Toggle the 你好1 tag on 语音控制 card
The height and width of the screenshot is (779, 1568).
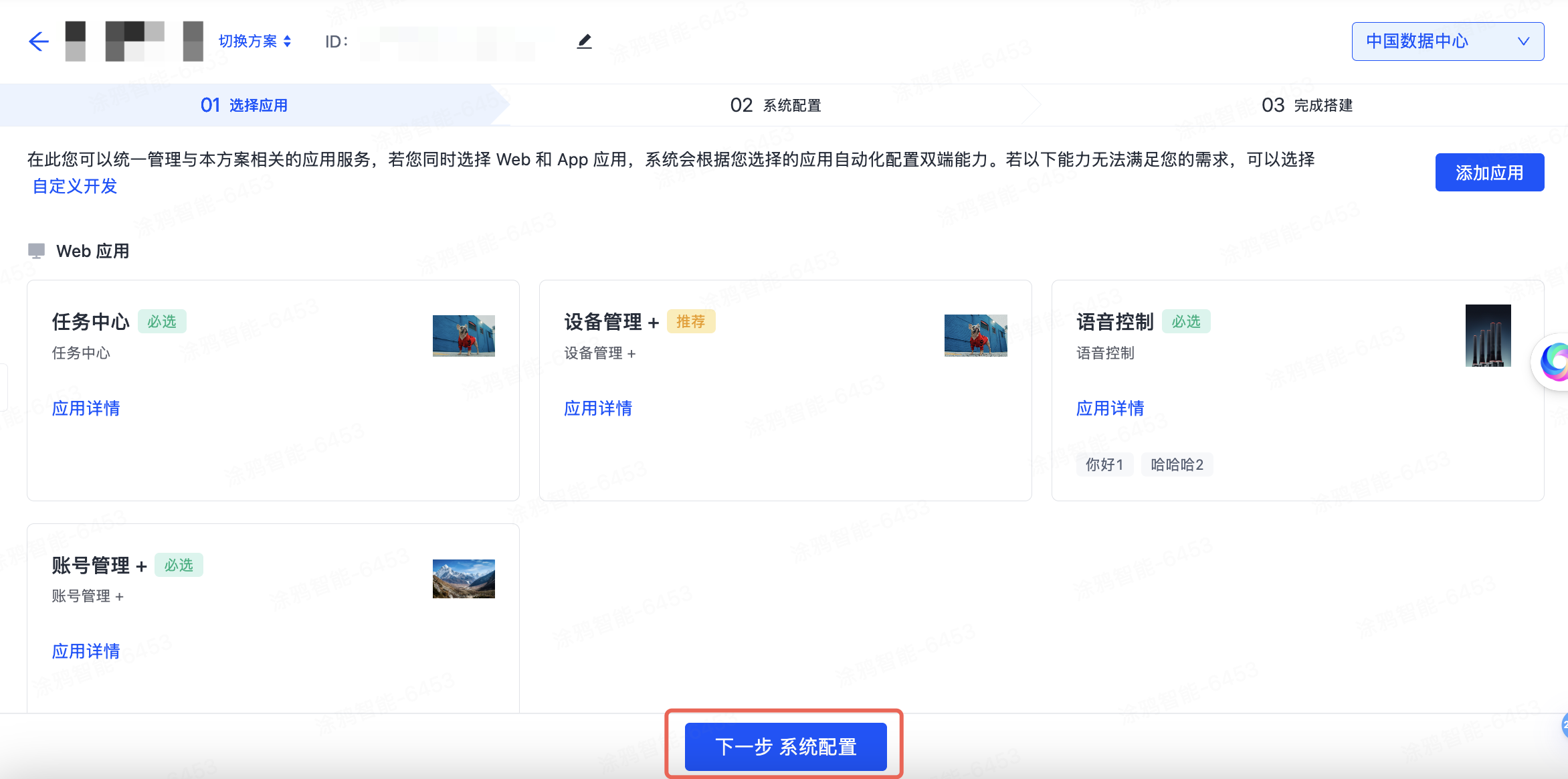1104,464
